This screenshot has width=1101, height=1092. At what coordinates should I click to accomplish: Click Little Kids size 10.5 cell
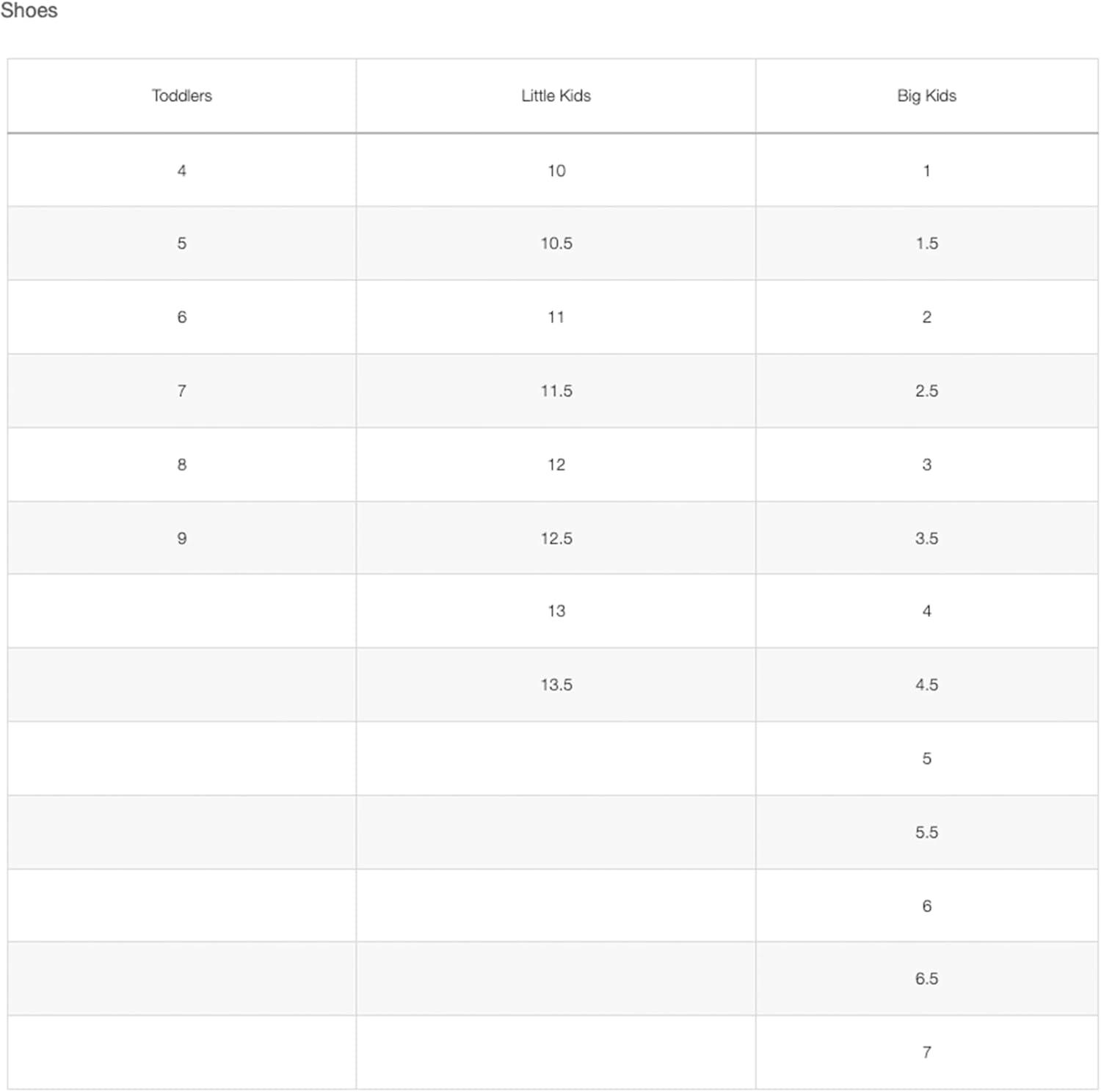pyautogui.click(x=556, y=243)
